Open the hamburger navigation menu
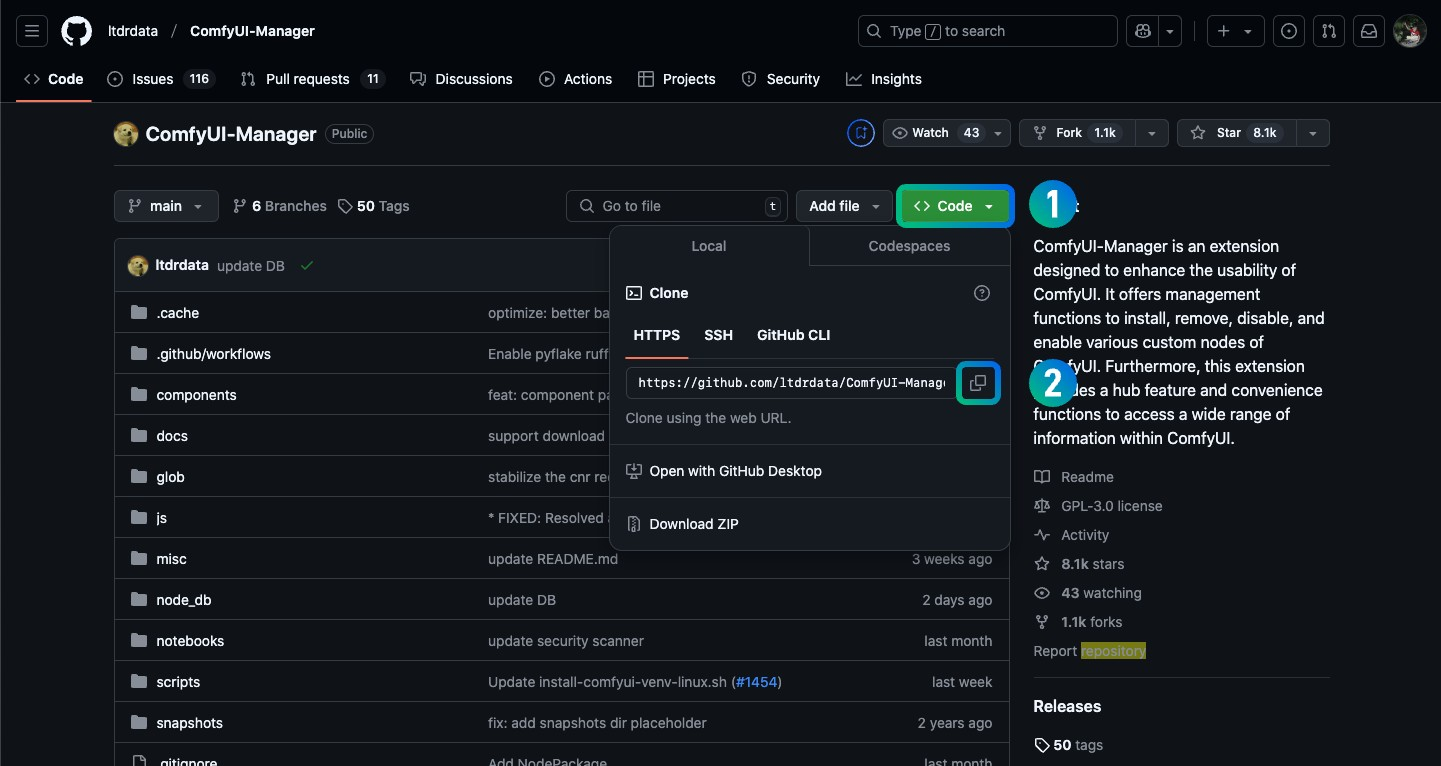Screen dimensions: 1441x766 tap(32, 31)
